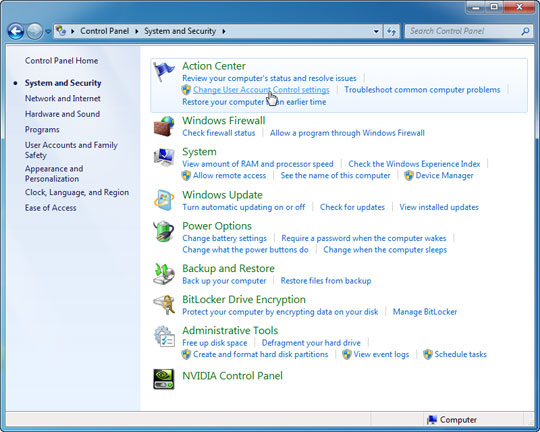Click System and Security breadcrumb in address bar
This screenshot has width=540, height=432.
(x=180, y=31)
